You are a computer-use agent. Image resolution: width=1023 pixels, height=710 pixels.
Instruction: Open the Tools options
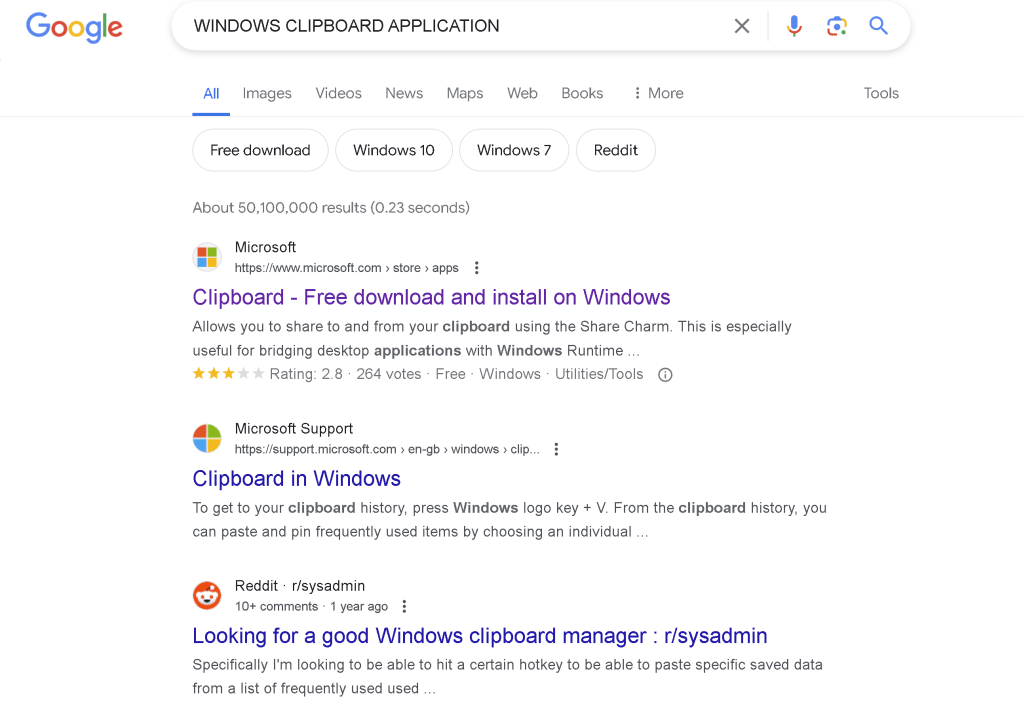[x=881, y=93]
